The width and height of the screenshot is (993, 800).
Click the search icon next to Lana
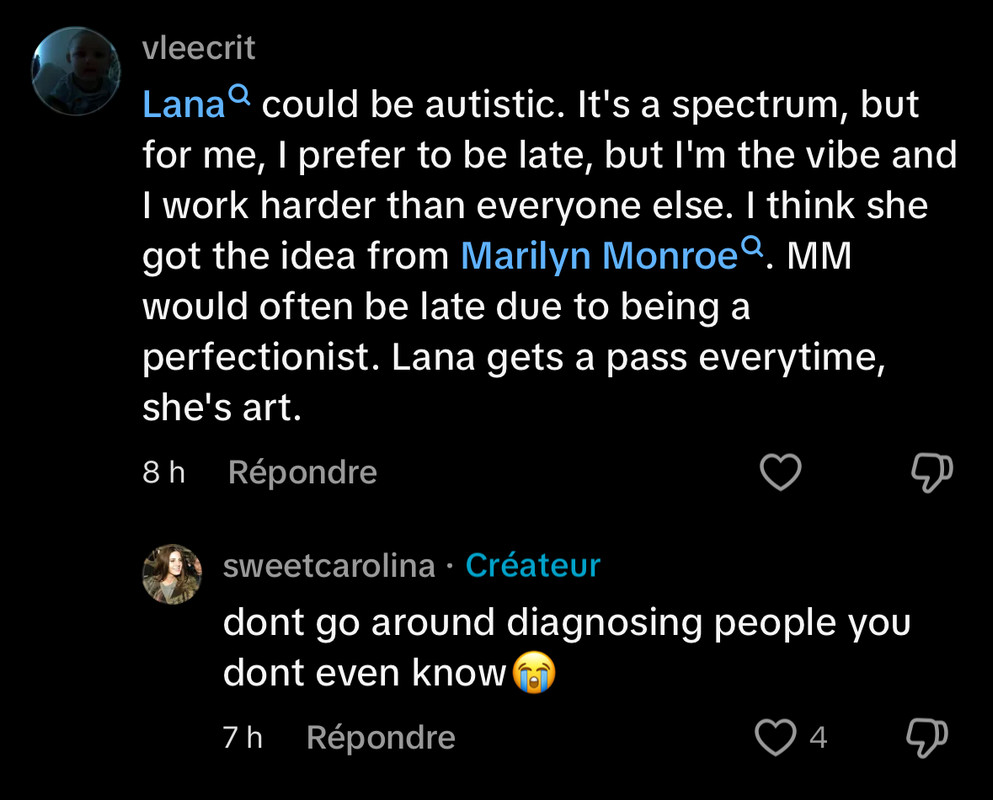click(239, 95)
